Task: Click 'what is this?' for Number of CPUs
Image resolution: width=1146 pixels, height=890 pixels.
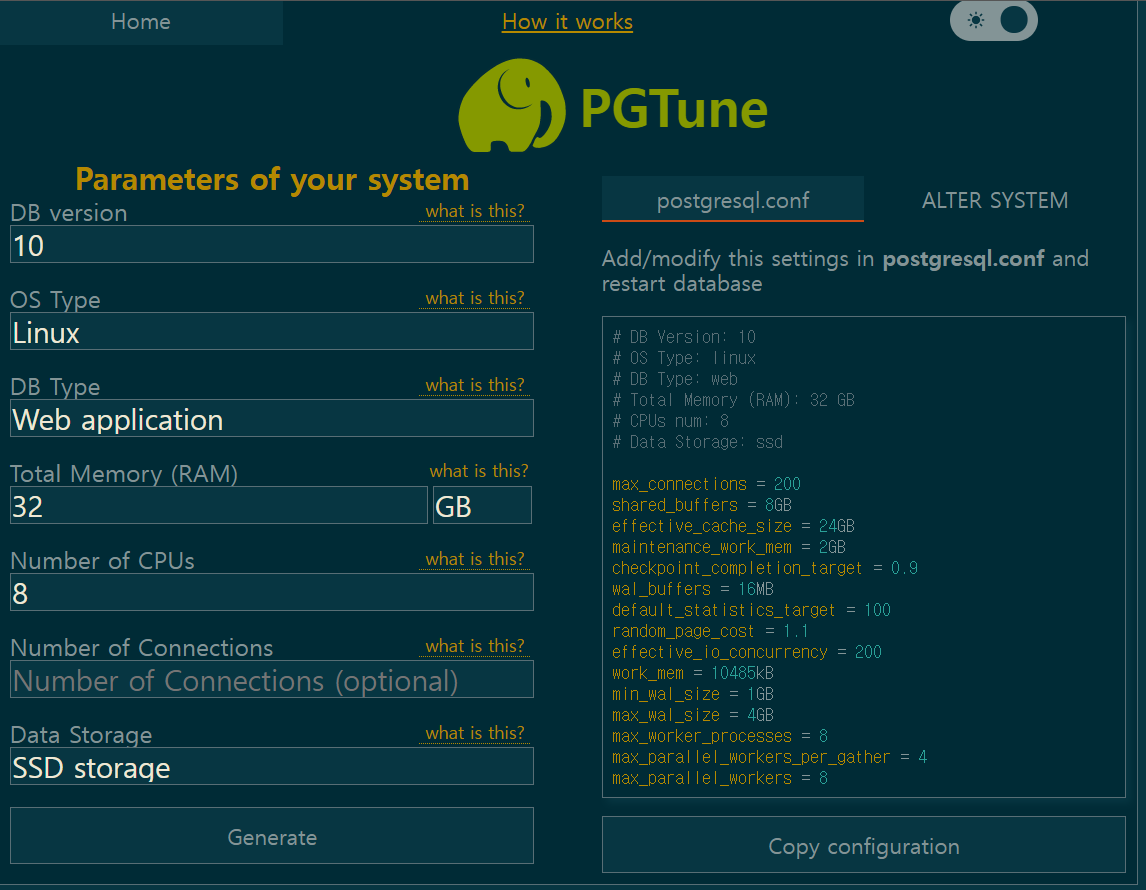Action: [474, 559]
